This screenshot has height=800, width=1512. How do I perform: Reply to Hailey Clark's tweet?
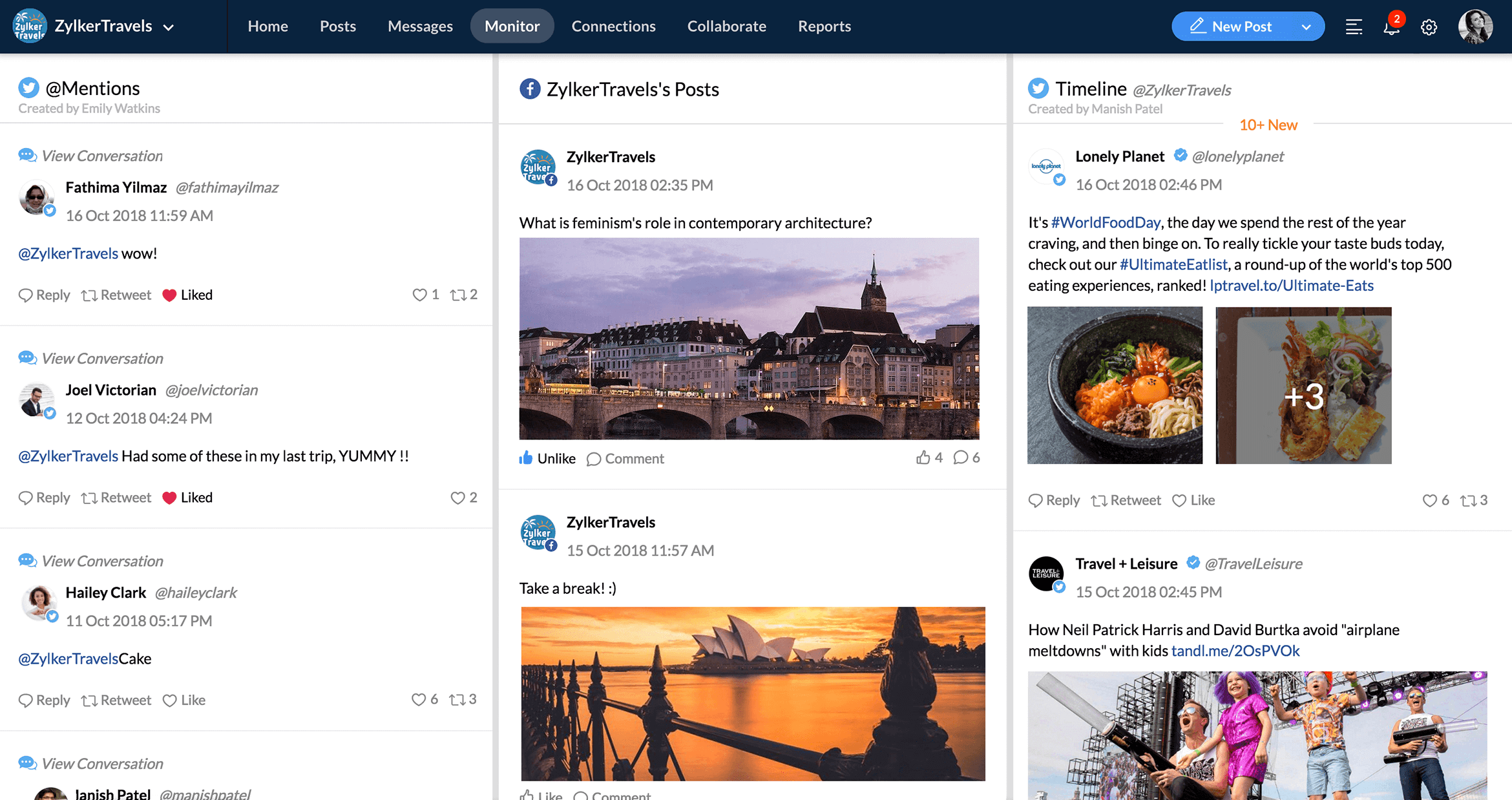44,700
